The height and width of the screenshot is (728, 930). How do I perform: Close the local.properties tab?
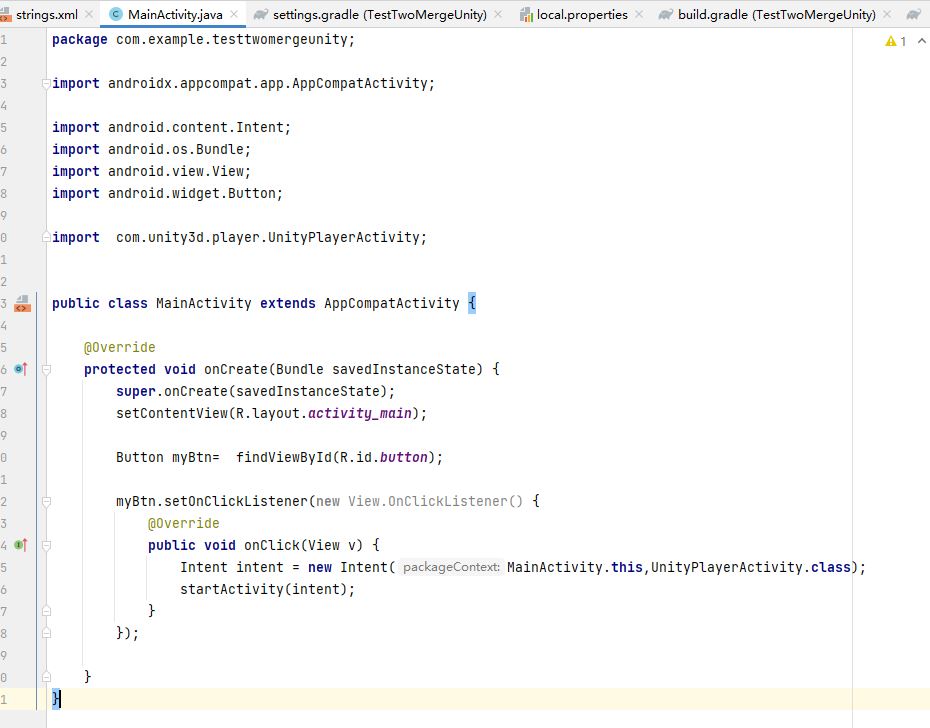coord(640,15)
